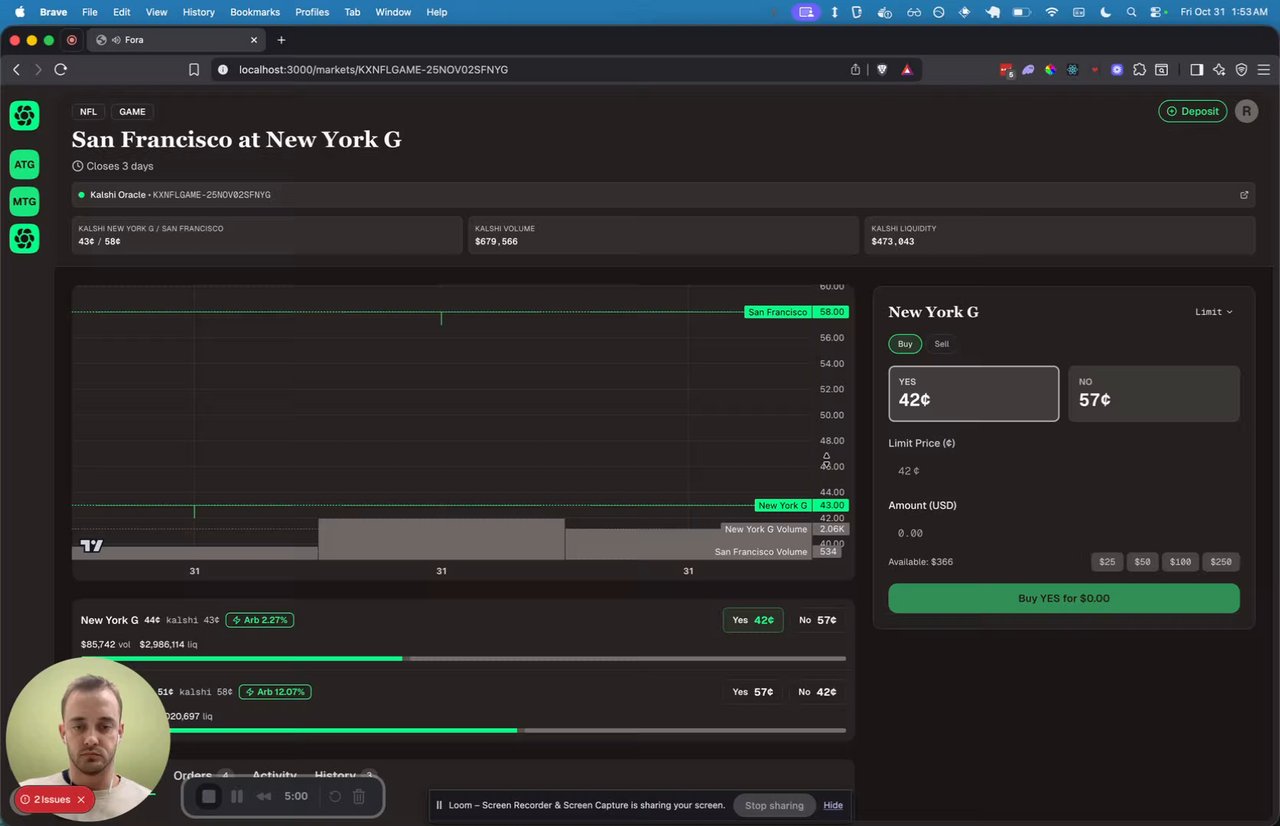Screen dimensions: 1280x826
Task: Click the Deposit button
Action: [x=1192, y=111]
